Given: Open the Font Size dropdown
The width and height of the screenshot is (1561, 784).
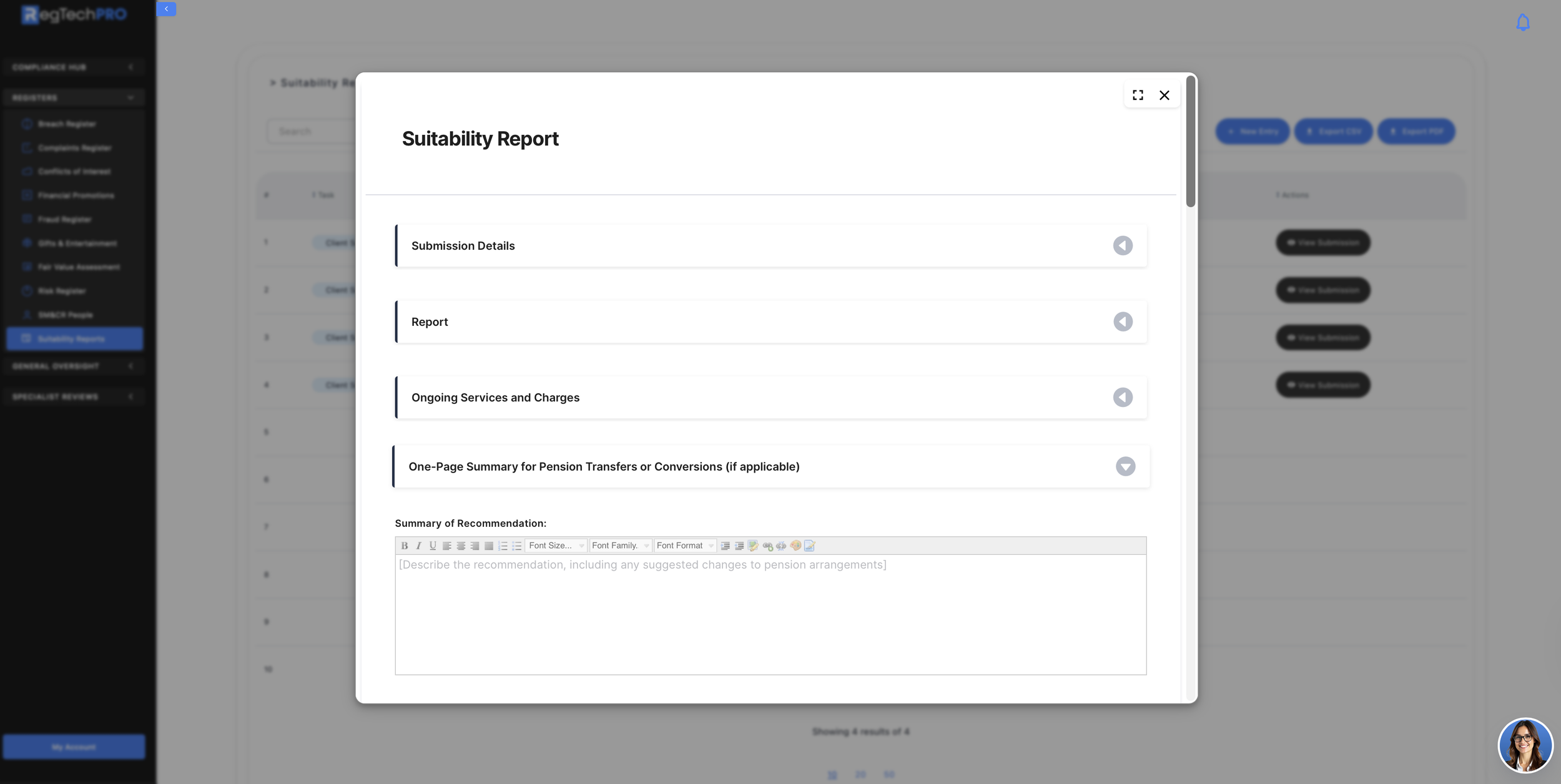Looking at the screenshot, I should [x=556, y=546].
